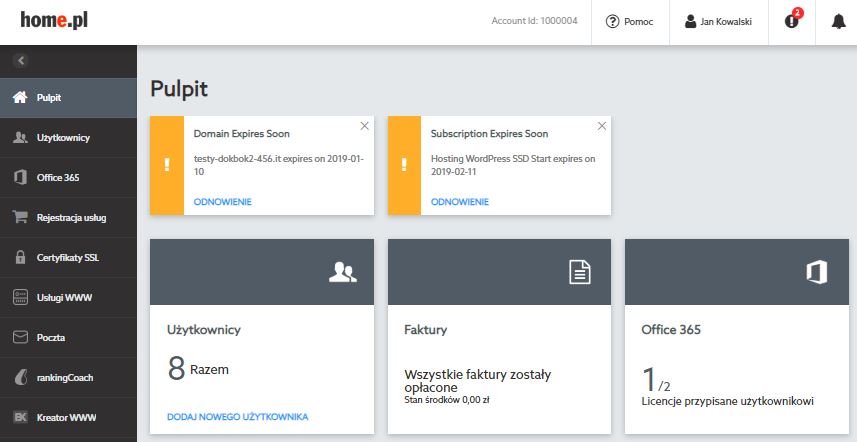
Task: Click the '8 Razem' user count
Action: coord(198,368)
